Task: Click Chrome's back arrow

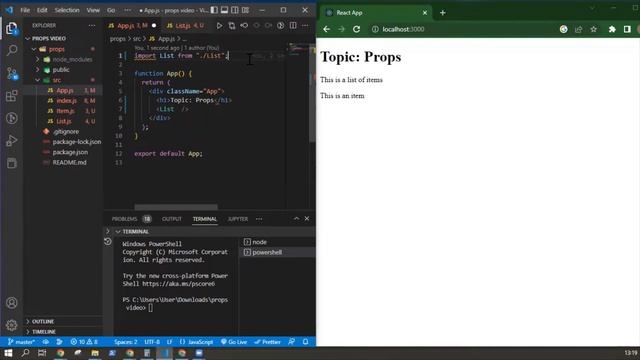Action: [x=327, y=29]
